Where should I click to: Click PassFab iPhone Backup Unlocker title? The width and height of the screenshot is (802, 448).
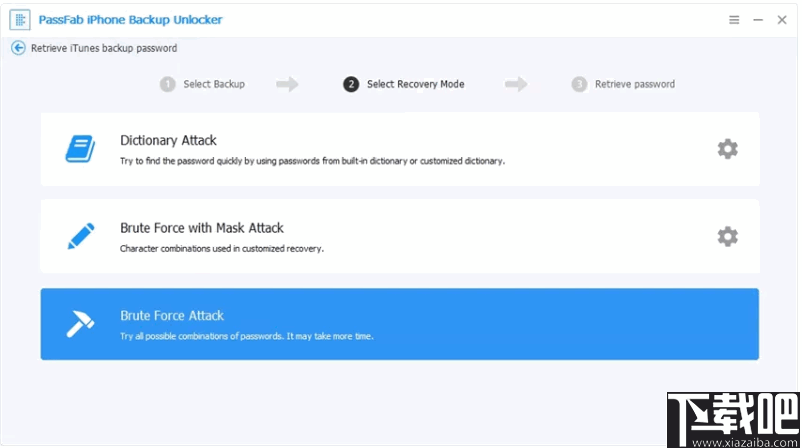pos(130,20)
